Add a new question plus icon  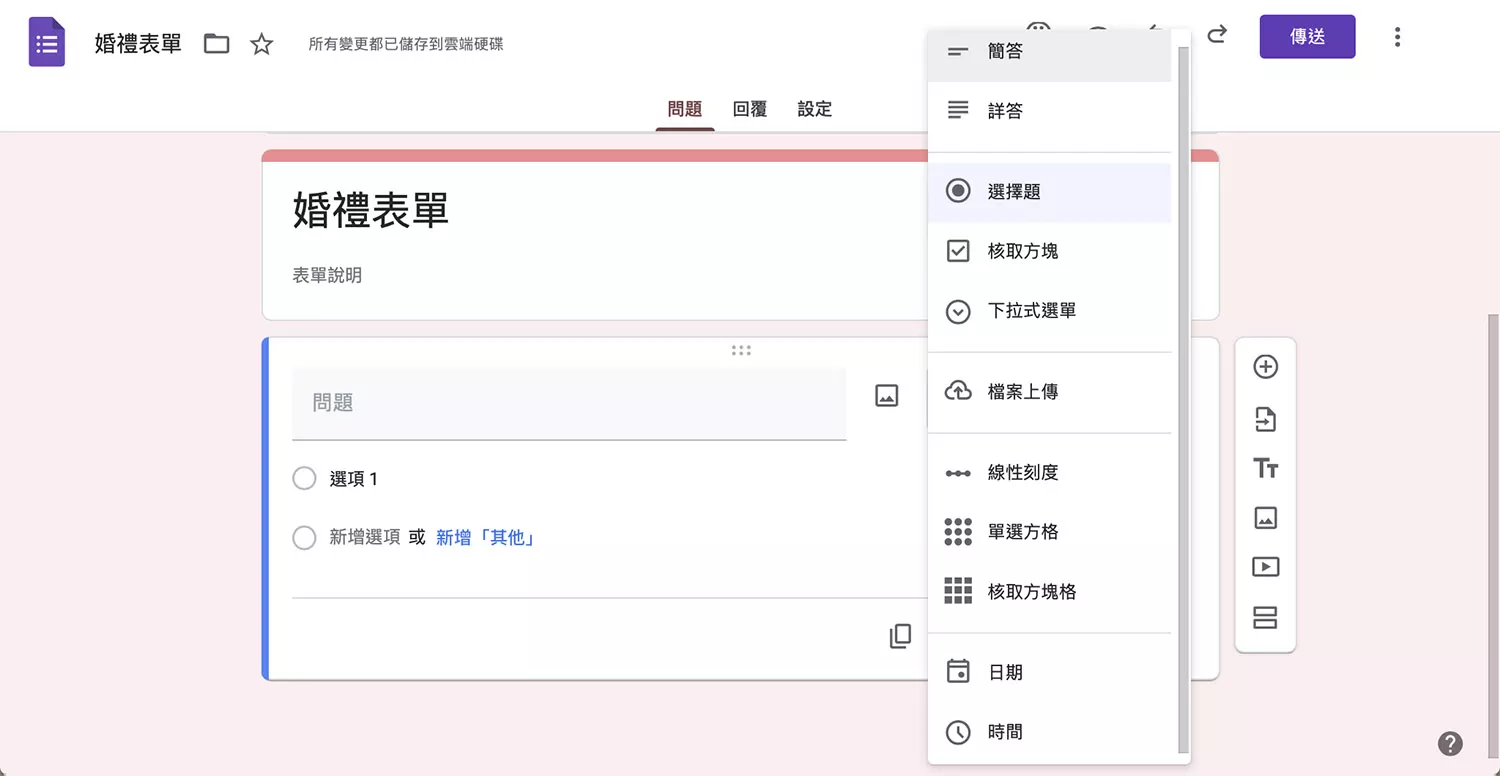pos(1265,367)
